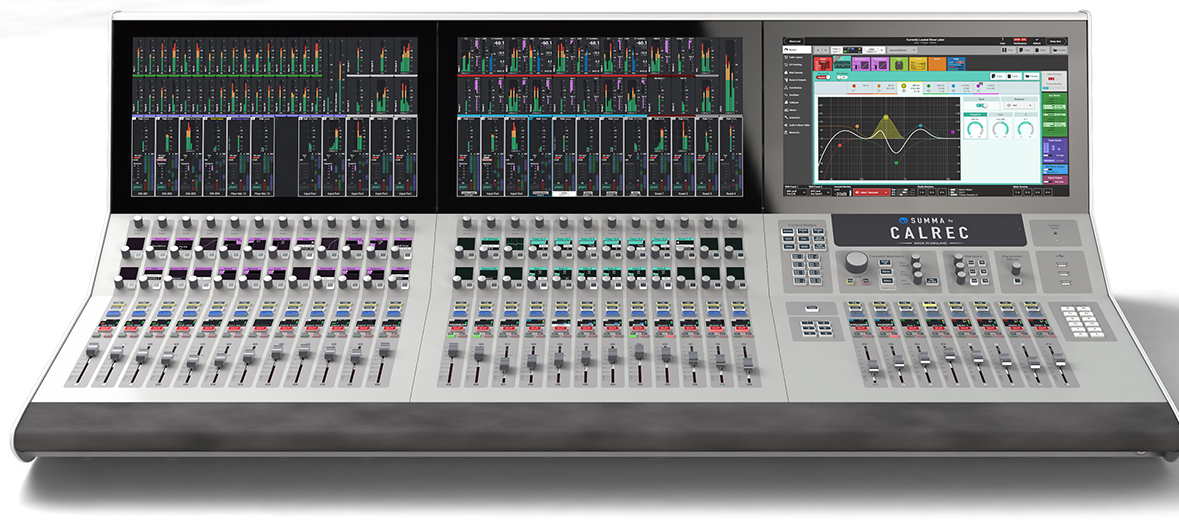Open the purple Track Sends panel
The width and height of the screenshot is (1179, 527).
(x=1055, y=150)
